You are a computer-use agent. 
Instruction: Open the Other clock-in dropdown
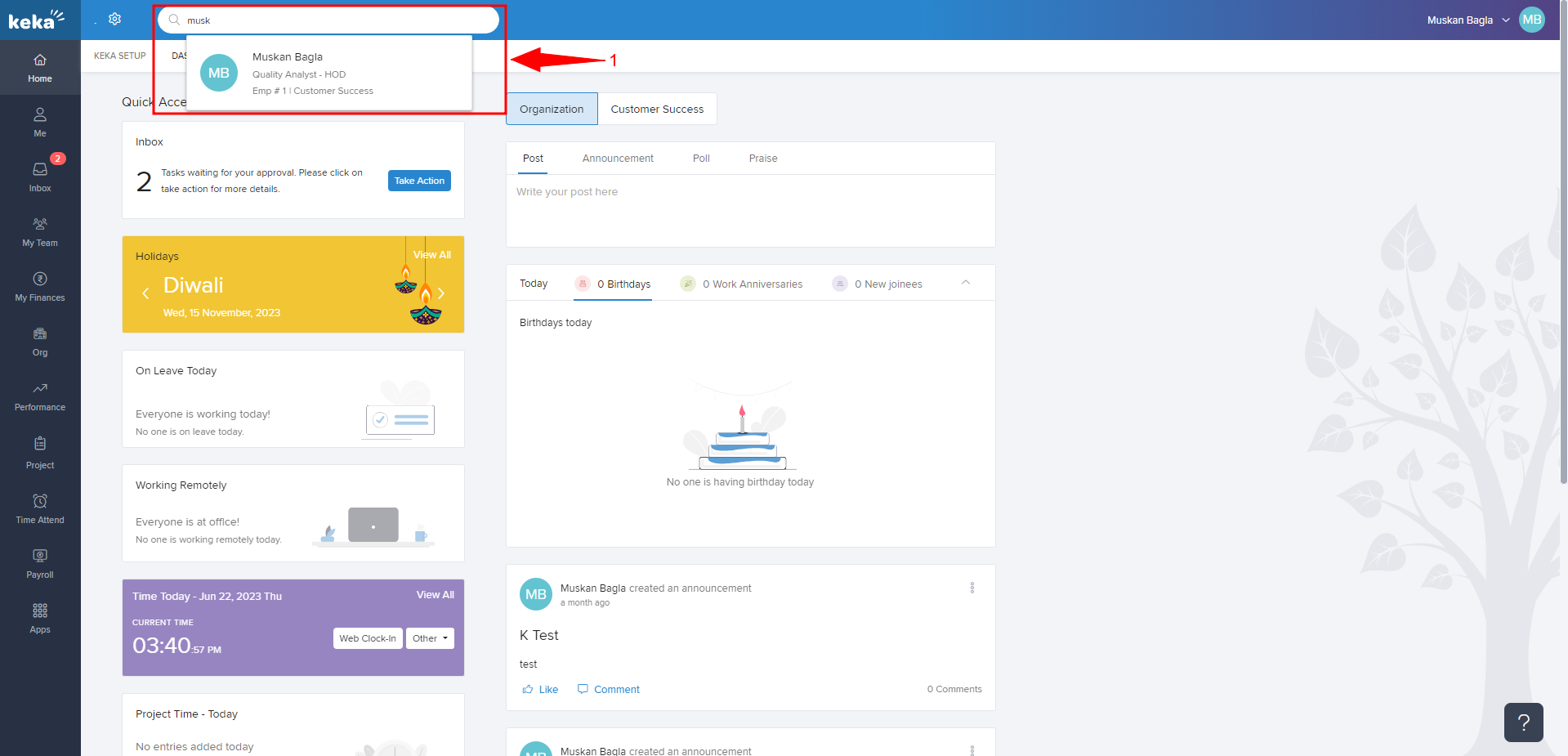[x=430, y=638]
